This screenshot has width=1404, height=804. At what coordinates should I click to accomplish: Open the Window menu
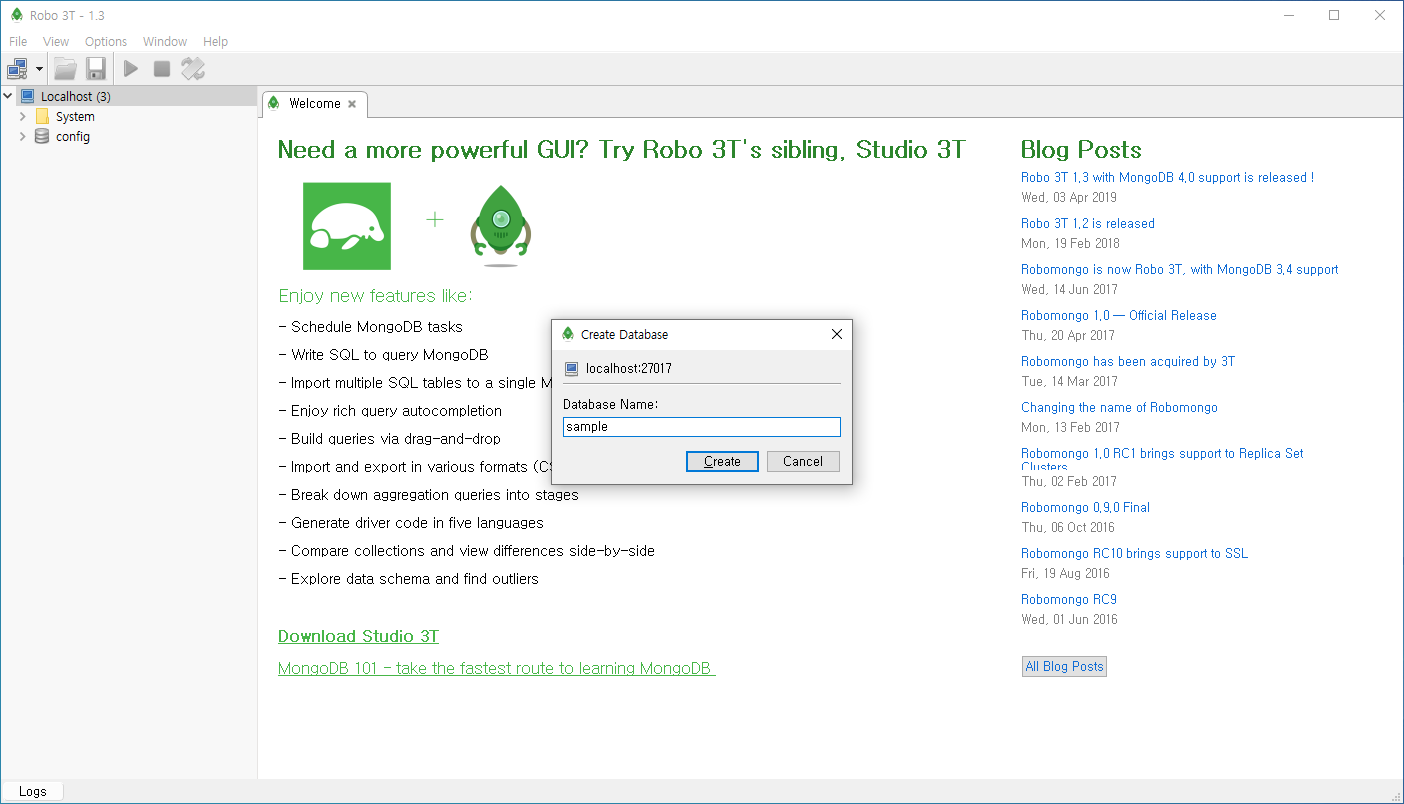[165, 42]
